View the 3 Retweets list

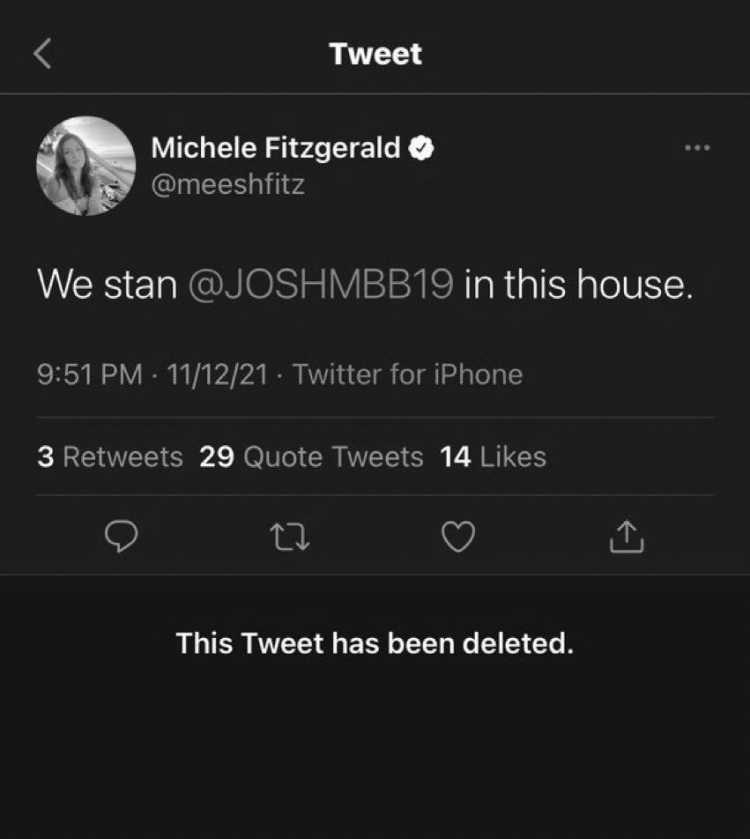tap(110, 456)
